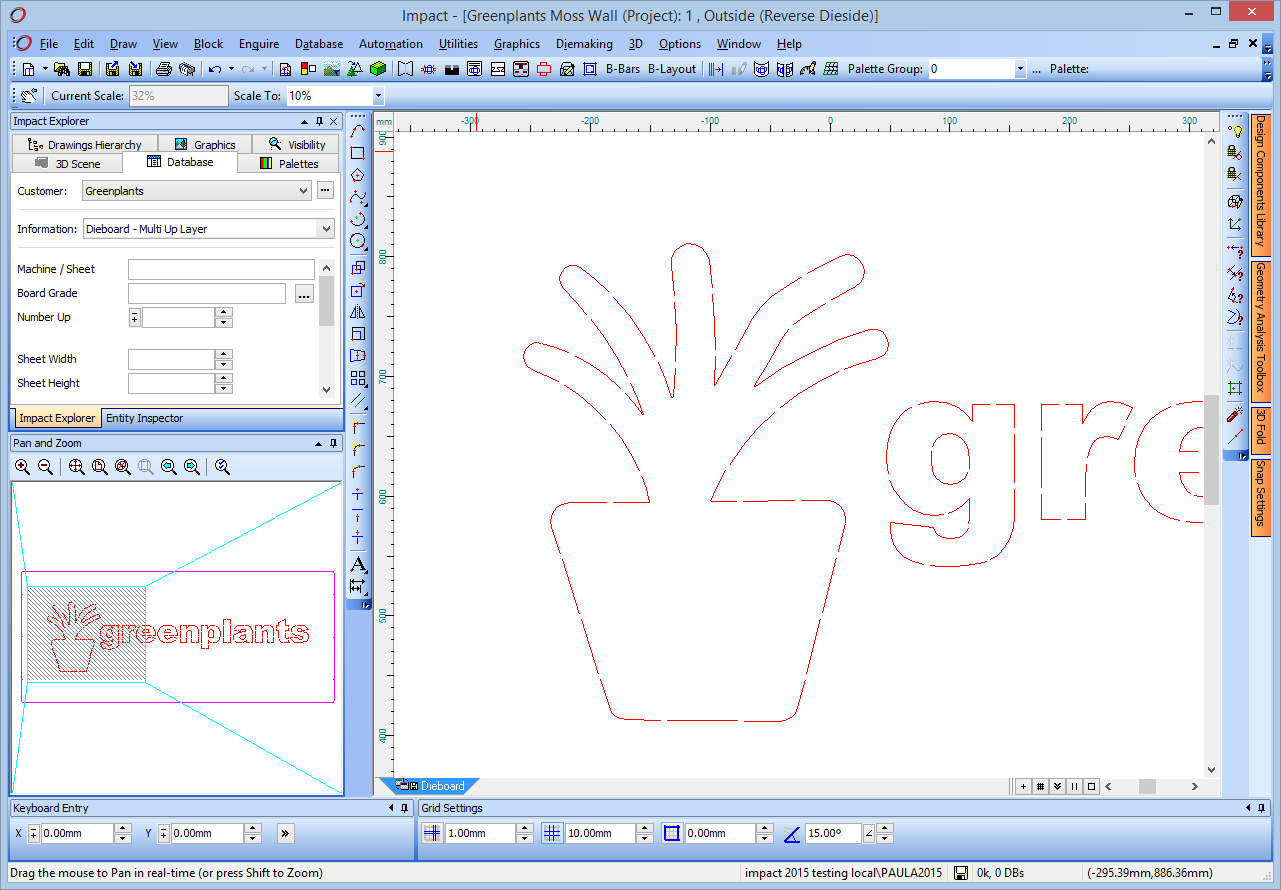Viewport: 1281px width, 890px height.
Task: Click the zoom options checkmark magnifier icon
Action: (x=223, y=467)
